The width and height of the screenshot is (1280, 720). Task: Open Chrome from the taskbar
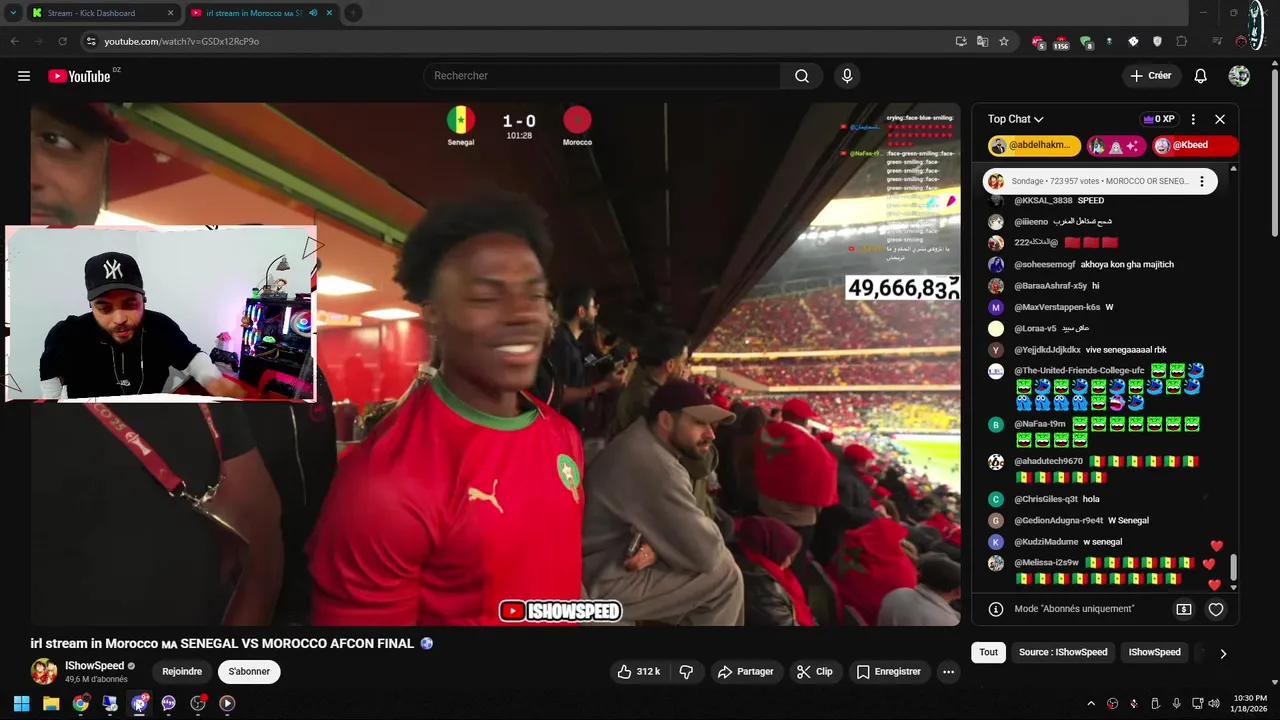coord(80,703)
